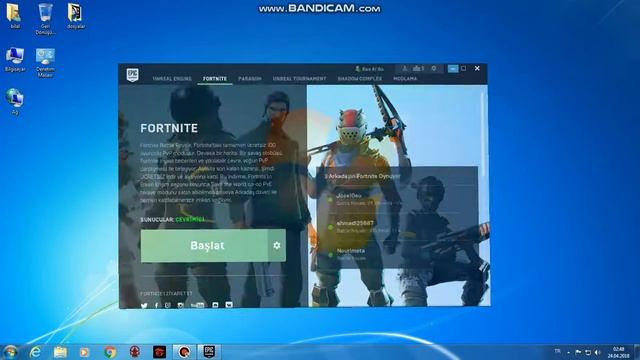This screenshot has width=640, height=360.
Task: Select the bilal folder on desktop
Action: (14, 16)
